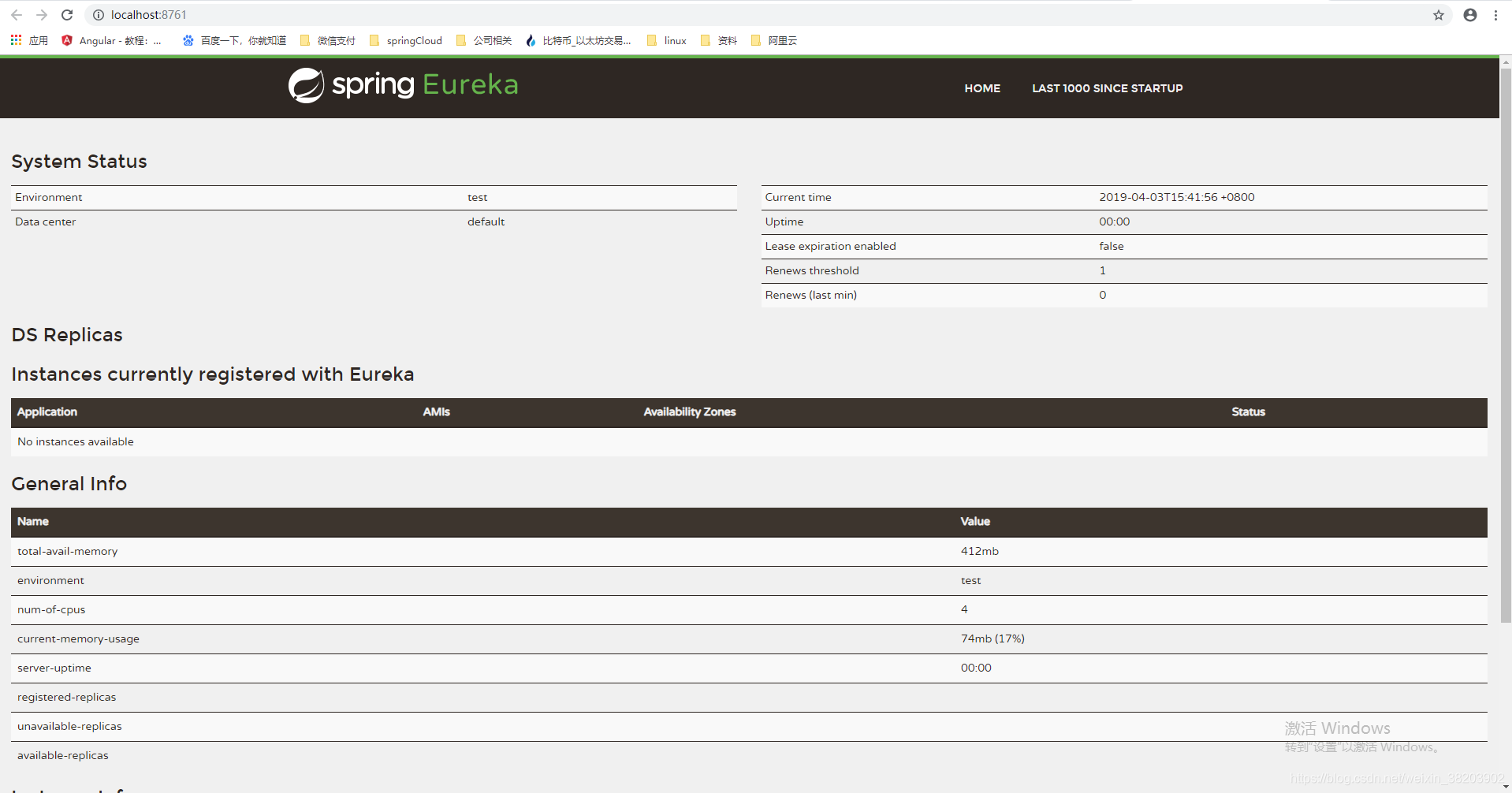Click the DS Replicas heading
The height and width of the screenshot is (793, 1512).
coord(67,335)
